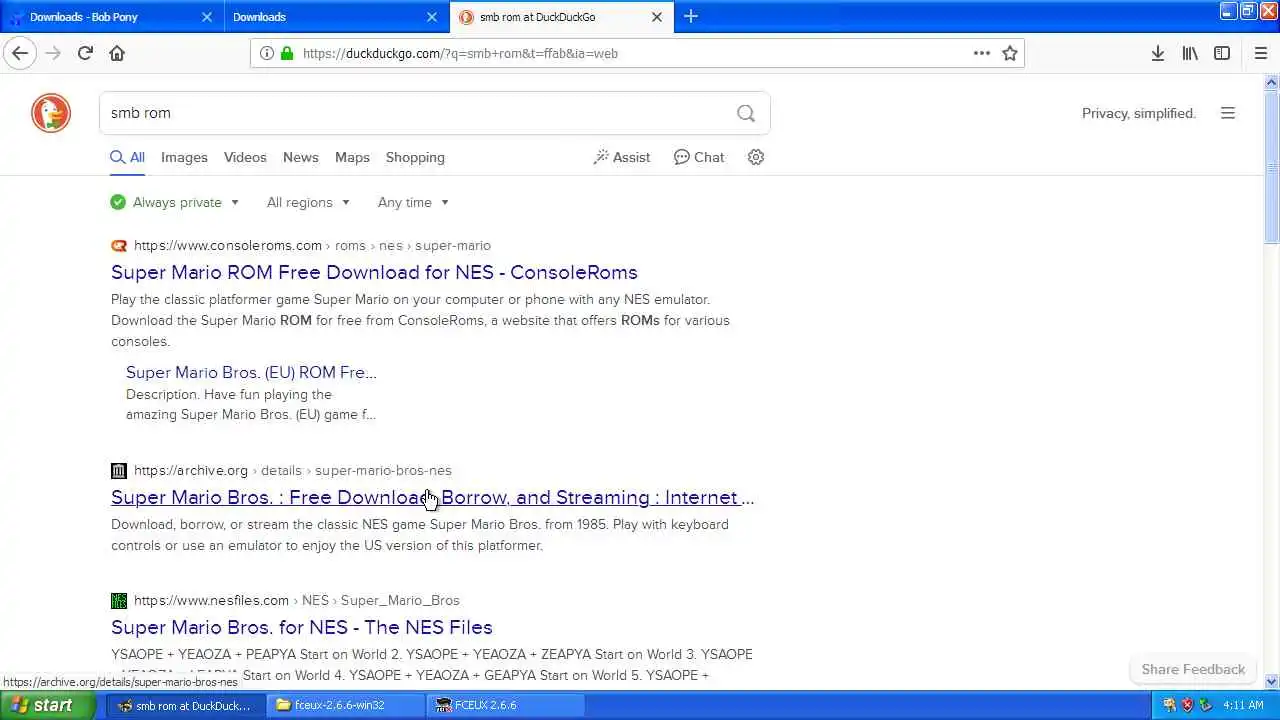Switch to Shopping results
This screenshot has width=1280, height=720.
[415, 157]
